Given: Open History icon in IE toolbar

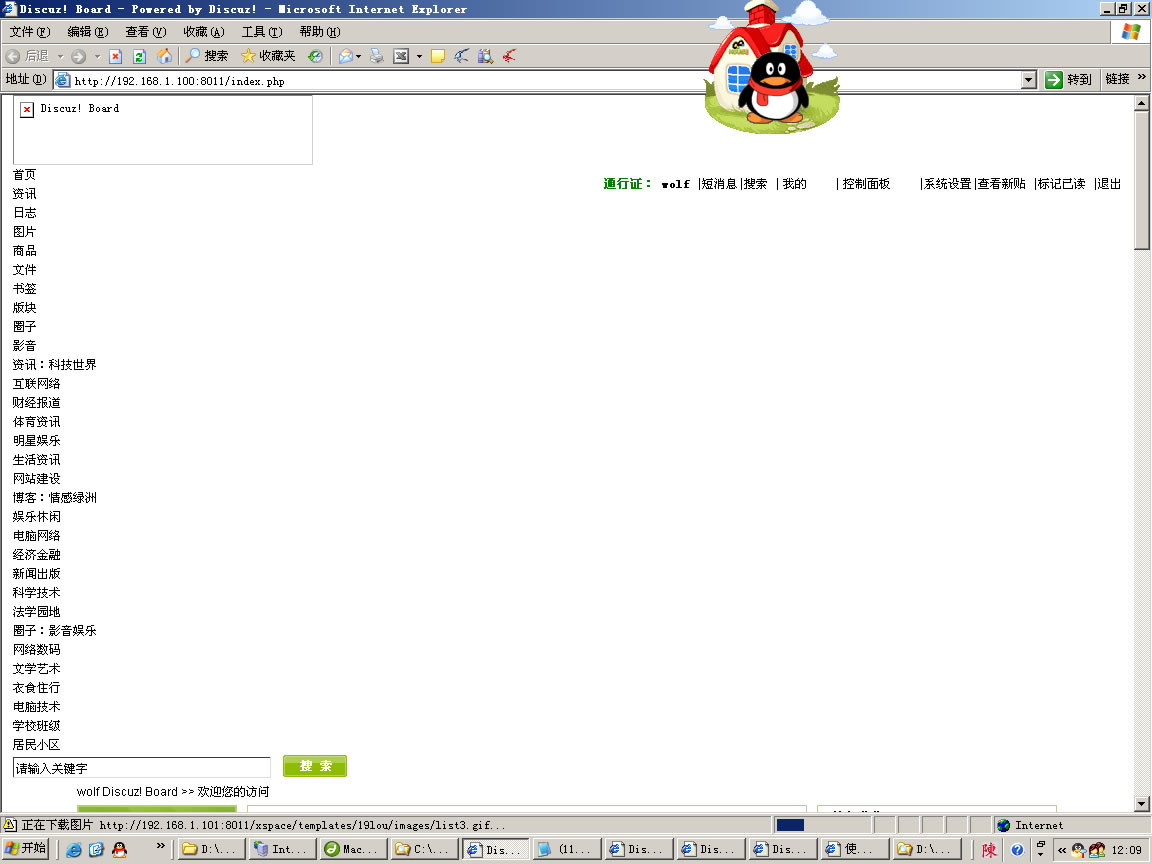Looking at the screenshot, I should tap(315, 56).
